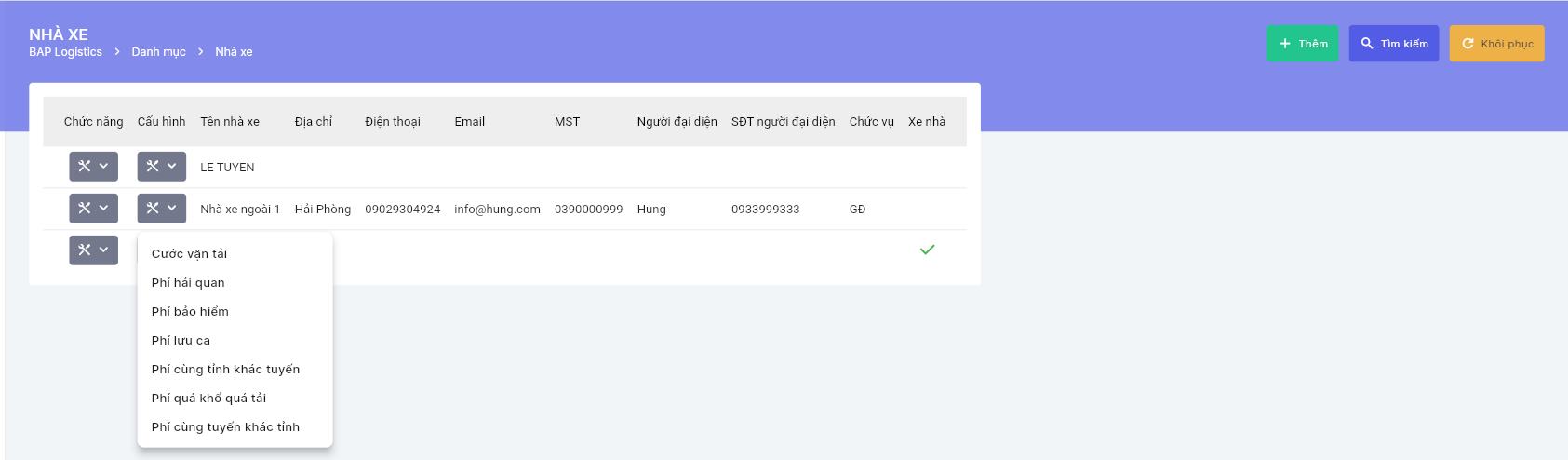
Task: Select Phí bảo hiểm menu entry
Action: click(190, 312)
